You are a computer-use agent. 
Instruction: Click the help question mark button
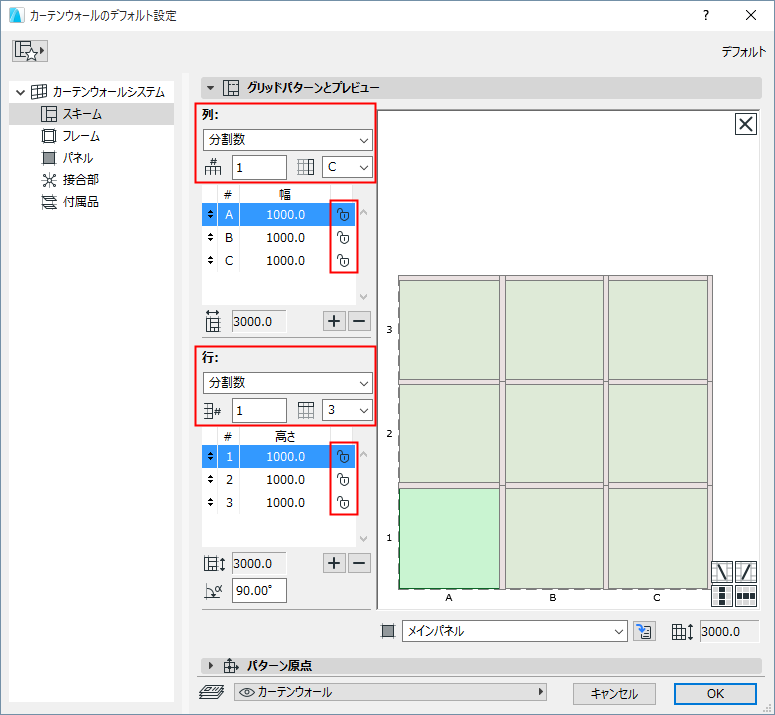pos(706,15)
